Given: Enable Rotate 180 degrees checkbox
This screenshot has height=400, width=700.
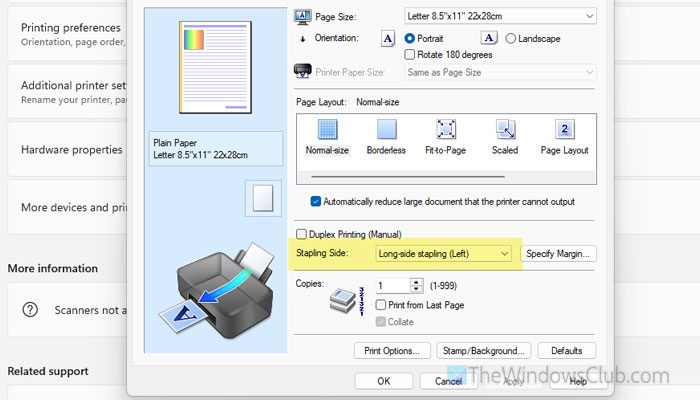Looking at the screenshot, I should 409,54.
